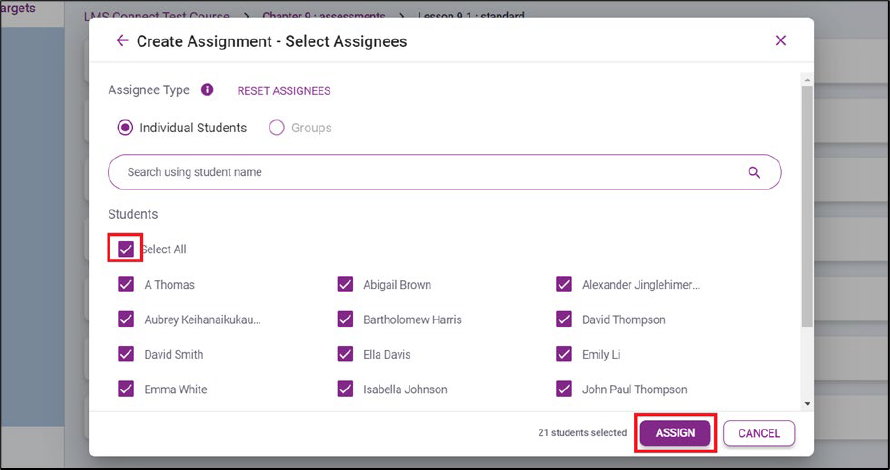Click the back arrow in dialog header
890x470 pixels.
pyautogui.click(x=122, y=41)
